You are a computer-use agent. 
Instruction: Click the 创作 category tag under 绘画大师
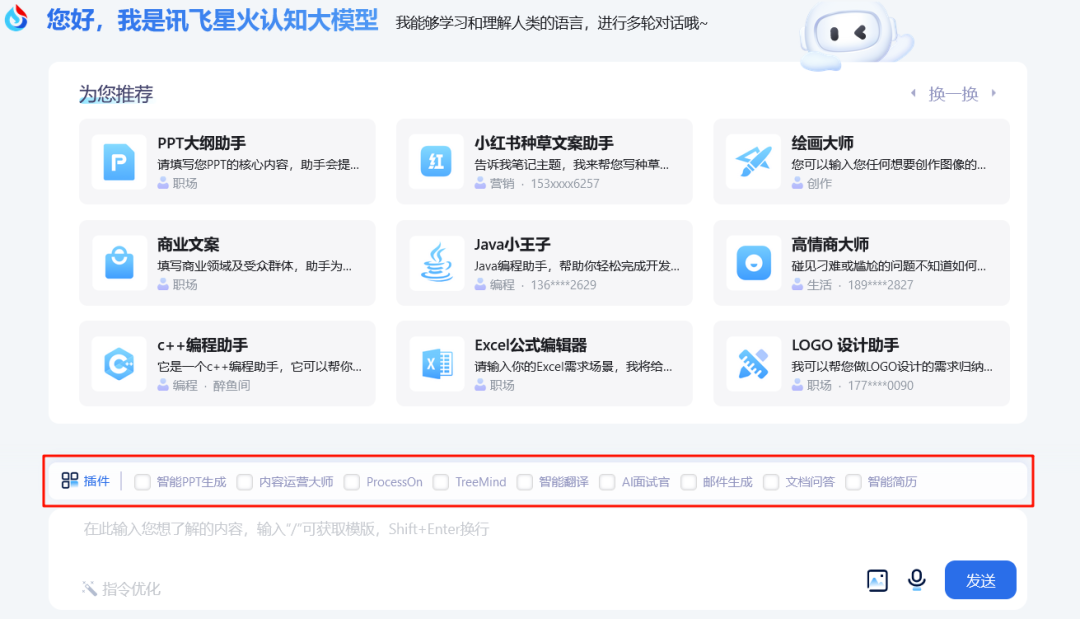pos(819,184)
